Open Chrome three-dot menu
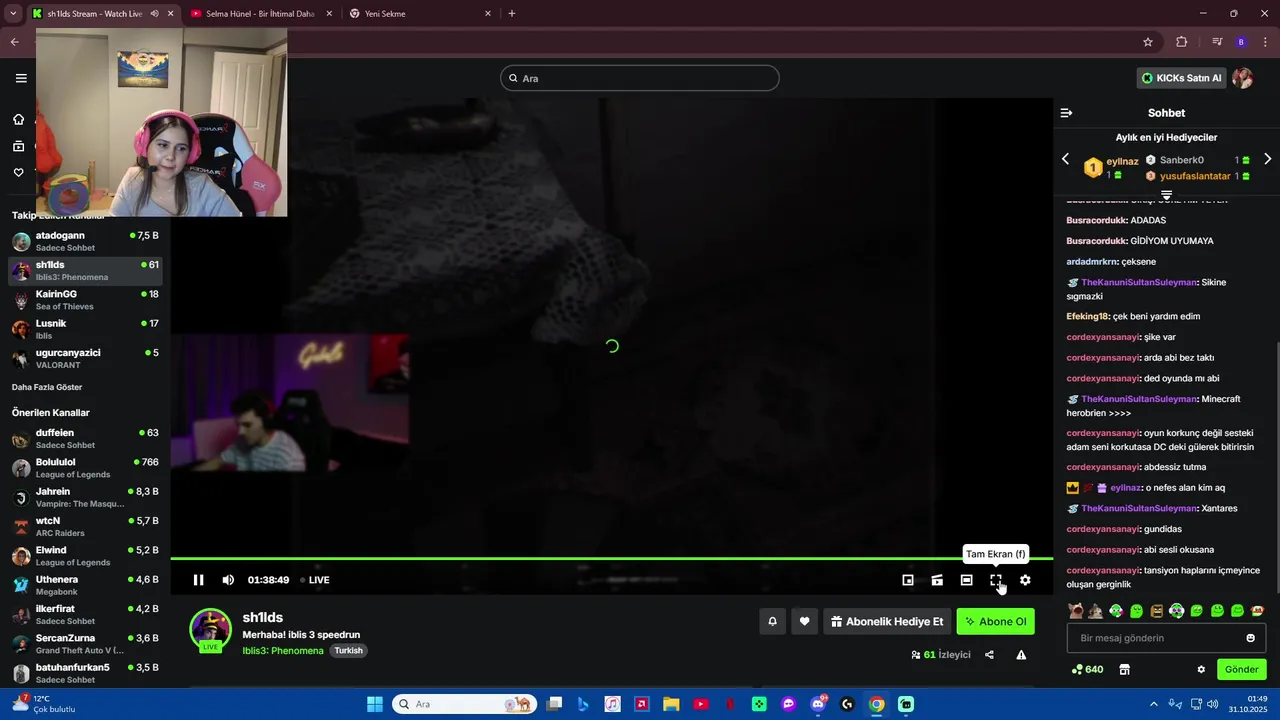1280x720 pixels. tap(1265, 42)
